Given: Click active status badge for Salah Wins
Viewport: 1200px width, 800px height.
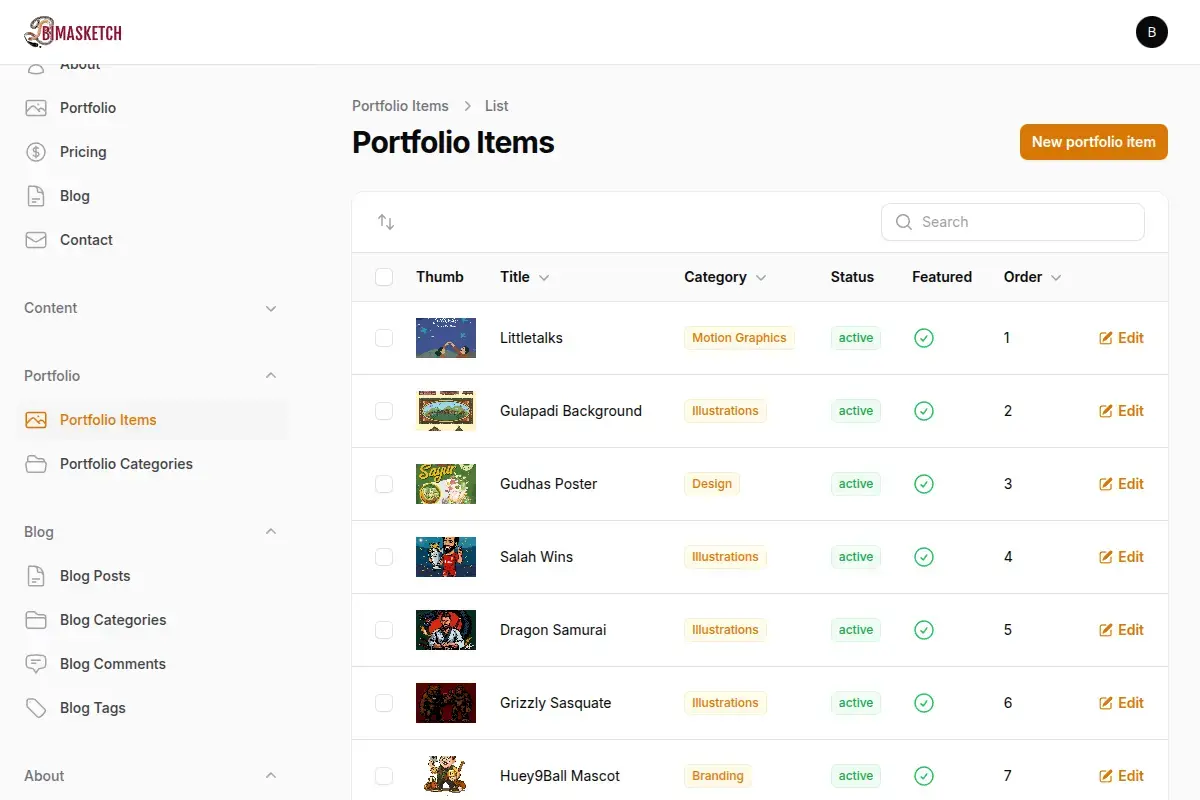Looking at the screenshot, I should (x=856, y=557).
